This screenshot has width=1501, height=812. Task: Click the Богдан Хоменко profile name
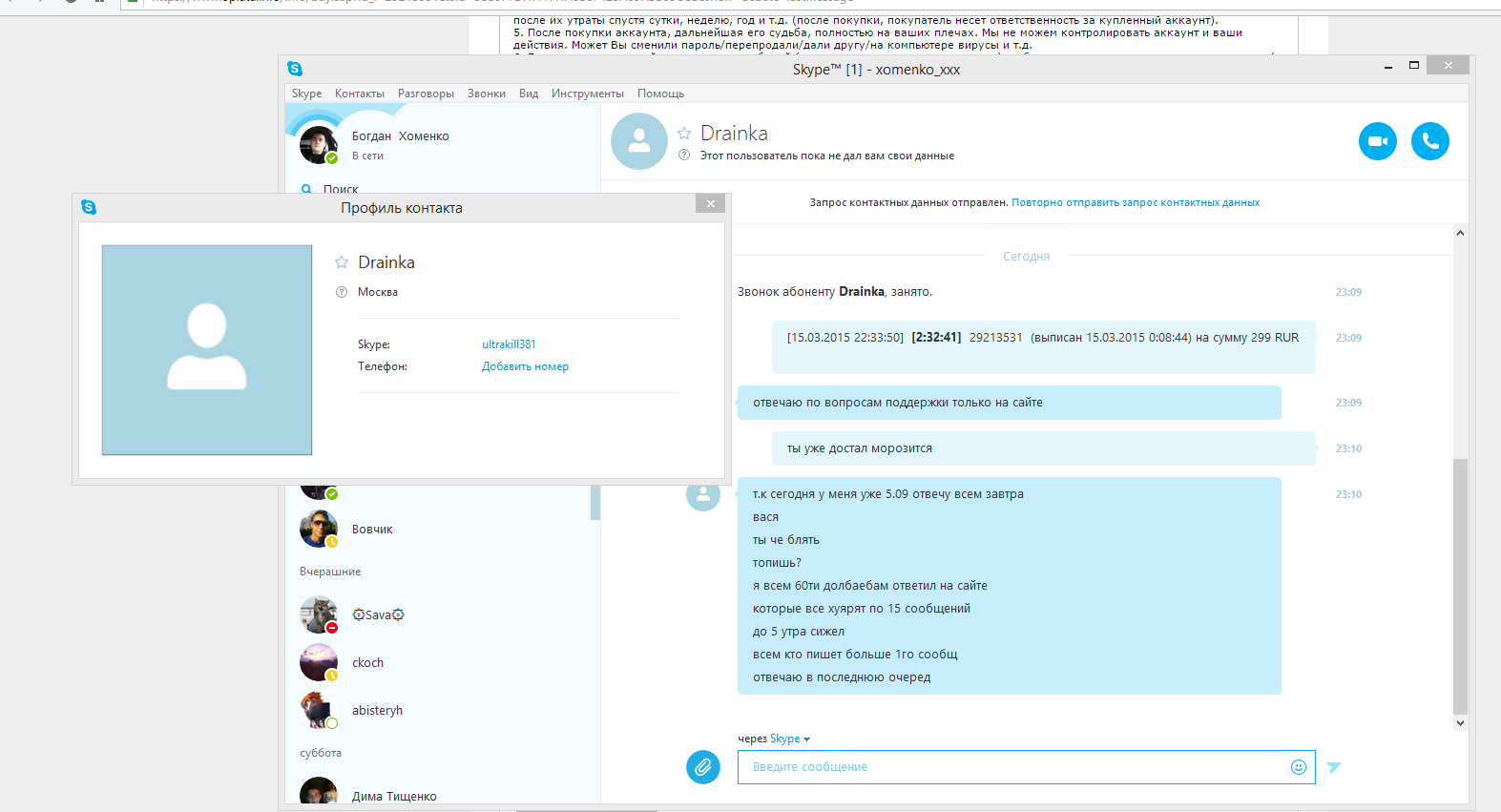[400, 136]
